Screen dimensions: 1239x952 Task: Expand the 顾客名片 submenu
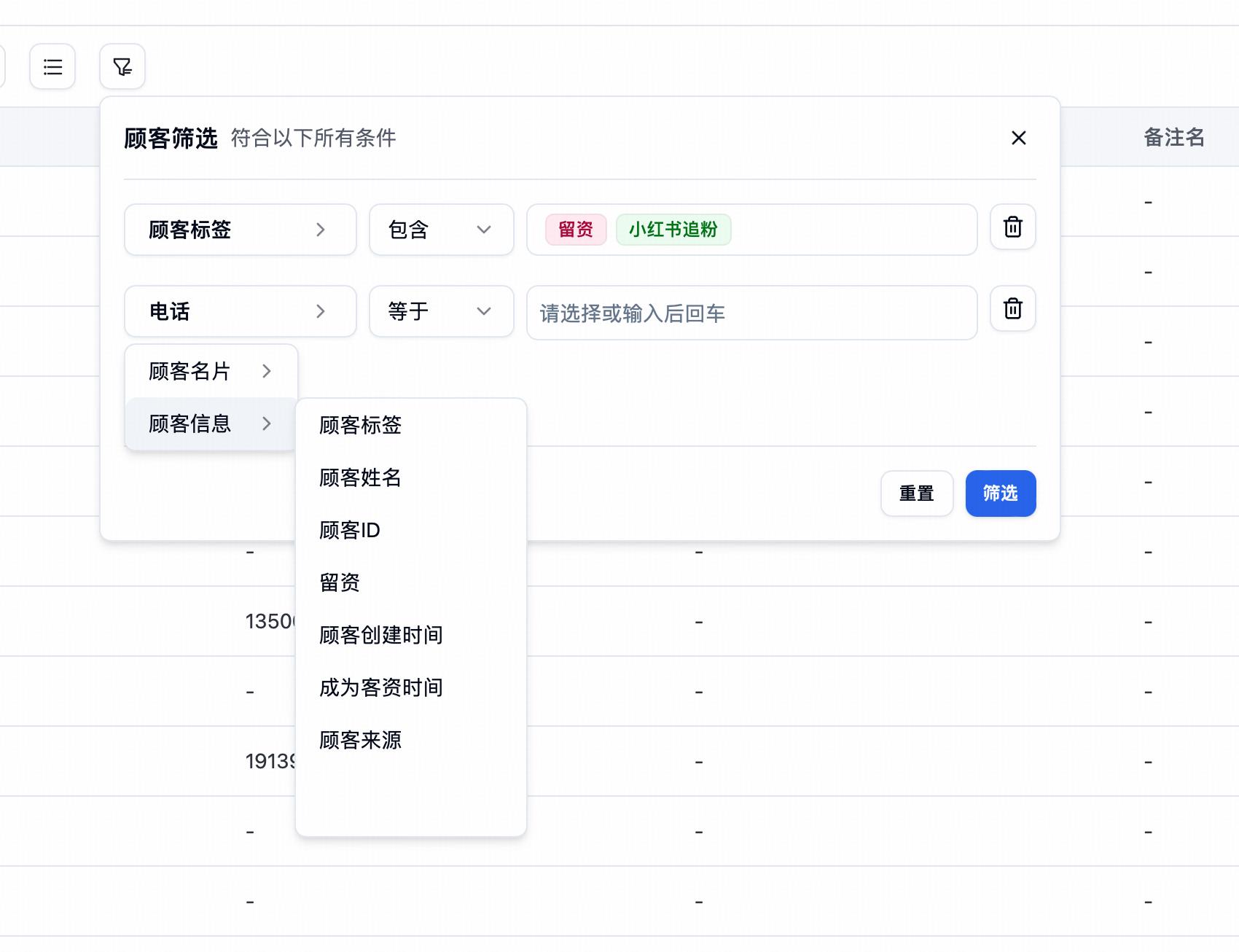click(211, 371)
